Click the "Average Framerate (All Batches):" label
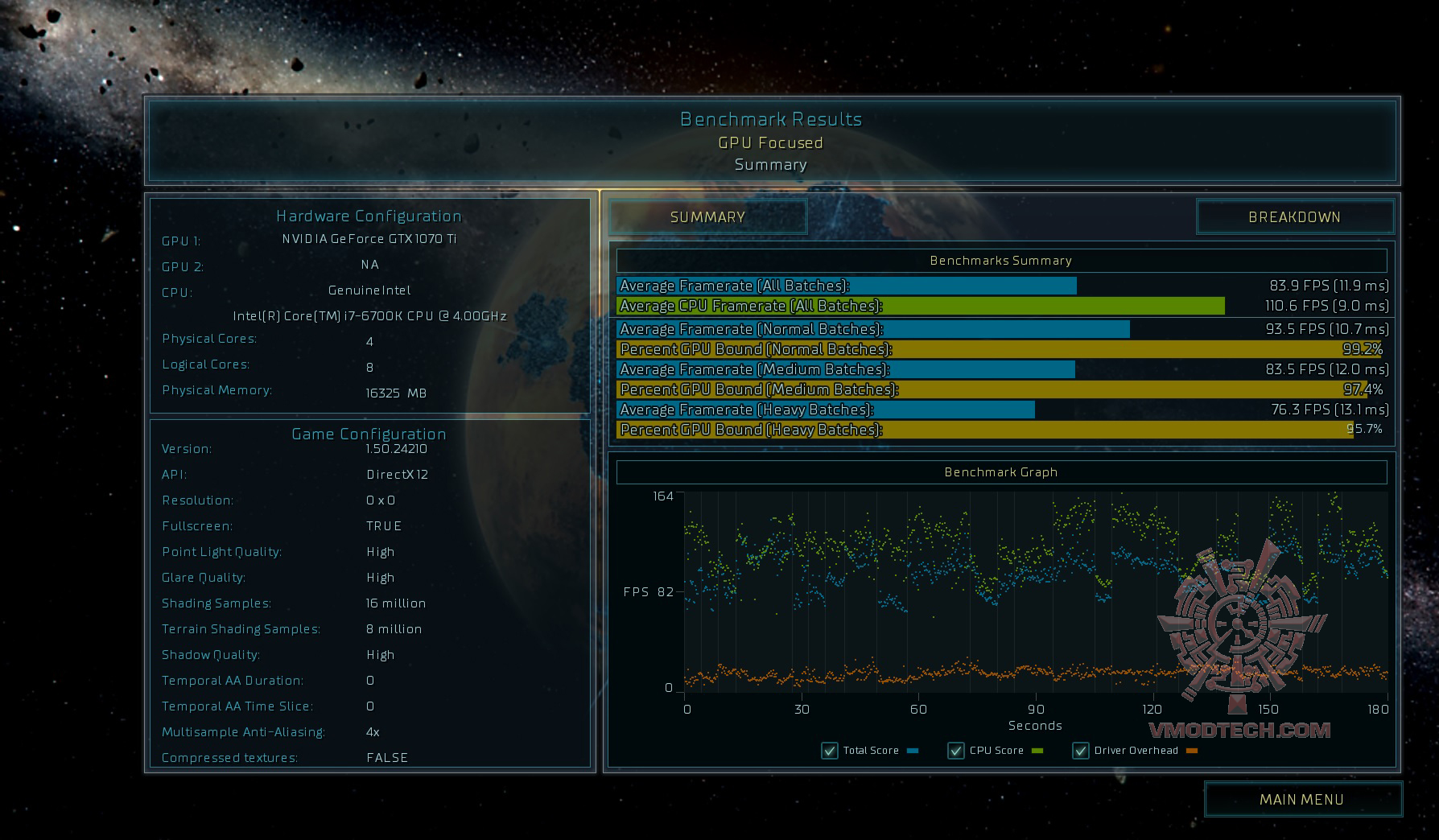This screenshot has width=1439, height=840. 735,286
